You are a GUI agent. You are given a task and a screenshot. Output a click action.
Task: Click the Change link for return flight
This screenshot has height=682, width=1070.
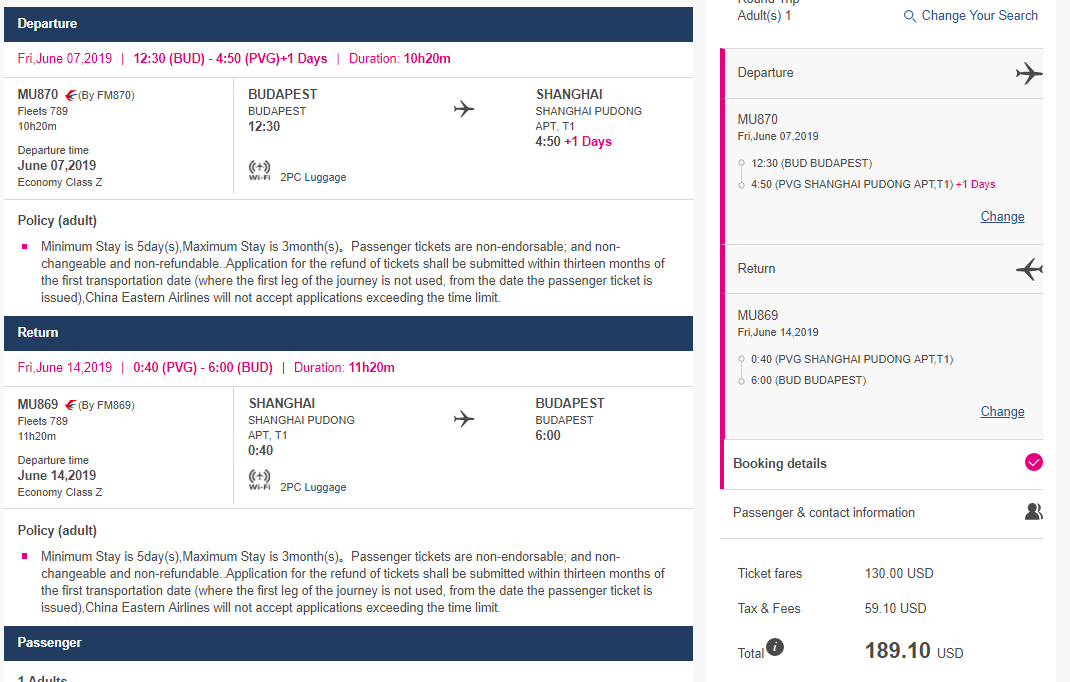coord(1002,411)
